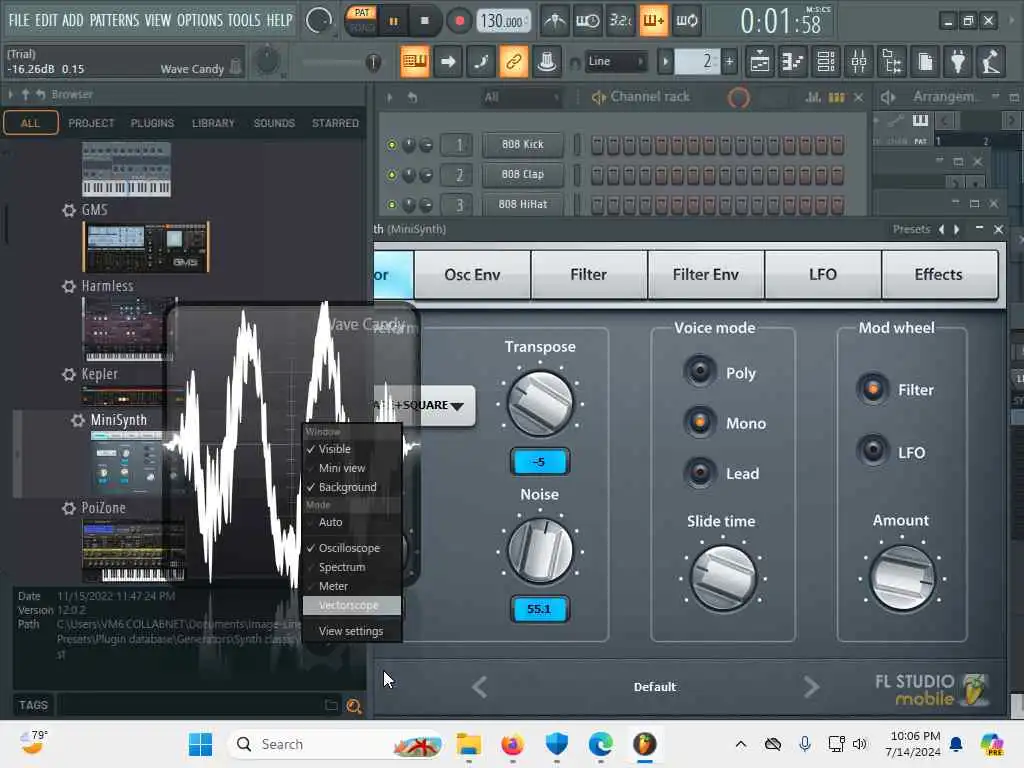Open the plugin picker plug icon
This screenshot has height=768, width=1024.
coord(958,62)
